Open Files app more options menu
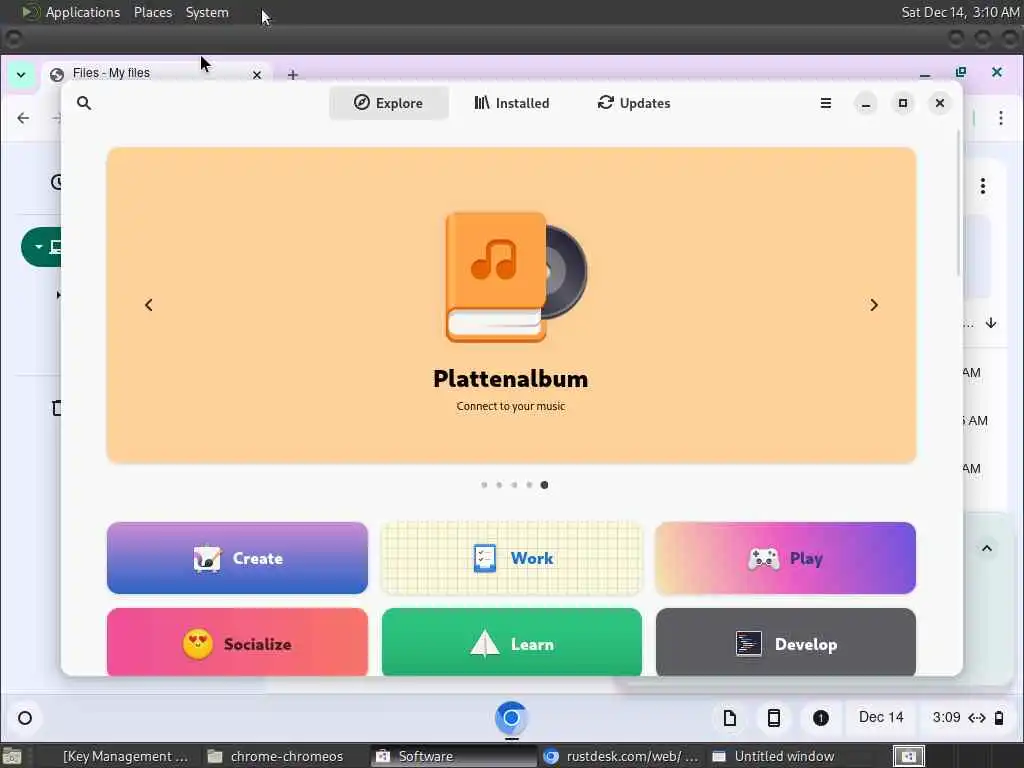1024x768 pixels. 983,186
